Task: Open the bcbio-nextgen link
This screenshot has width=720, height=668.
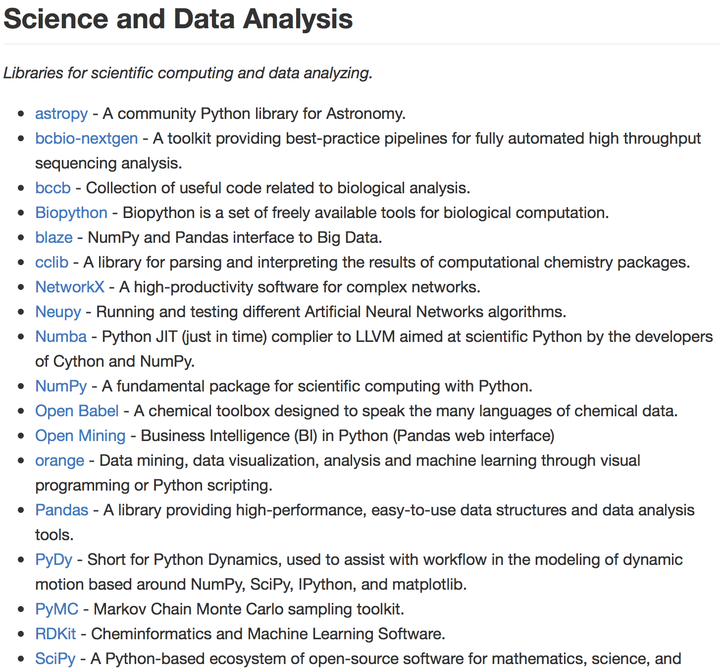Action: click(x=86, y=138)
